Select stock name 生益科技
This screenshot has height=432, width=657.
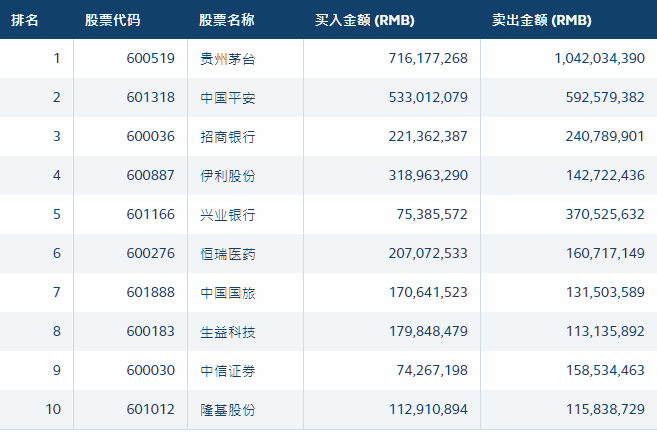point(228,331)
